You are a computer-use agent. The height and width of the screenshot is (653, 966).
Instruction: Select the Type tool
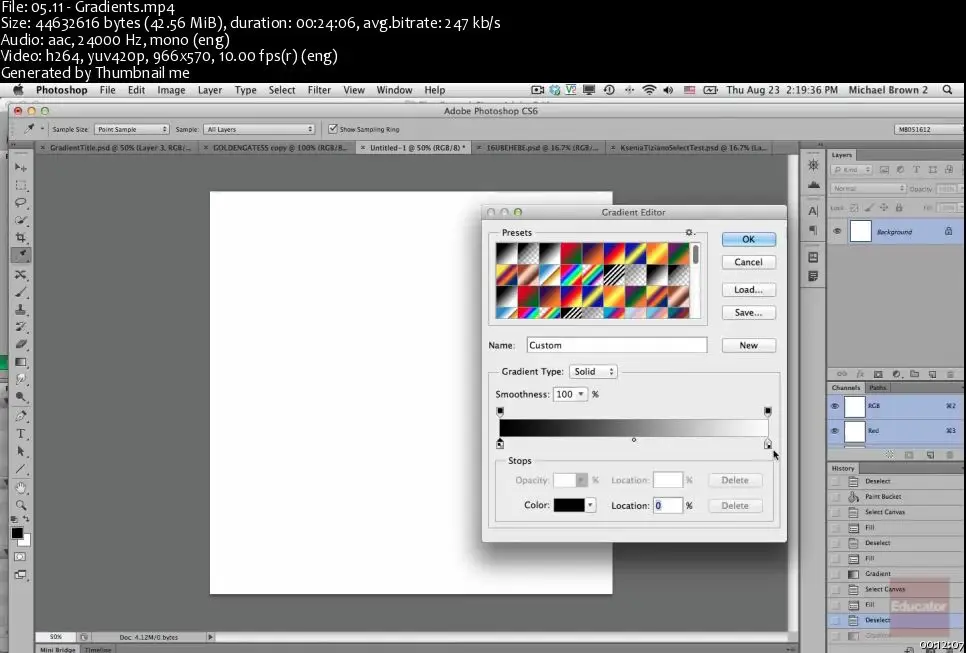[20, 434]
